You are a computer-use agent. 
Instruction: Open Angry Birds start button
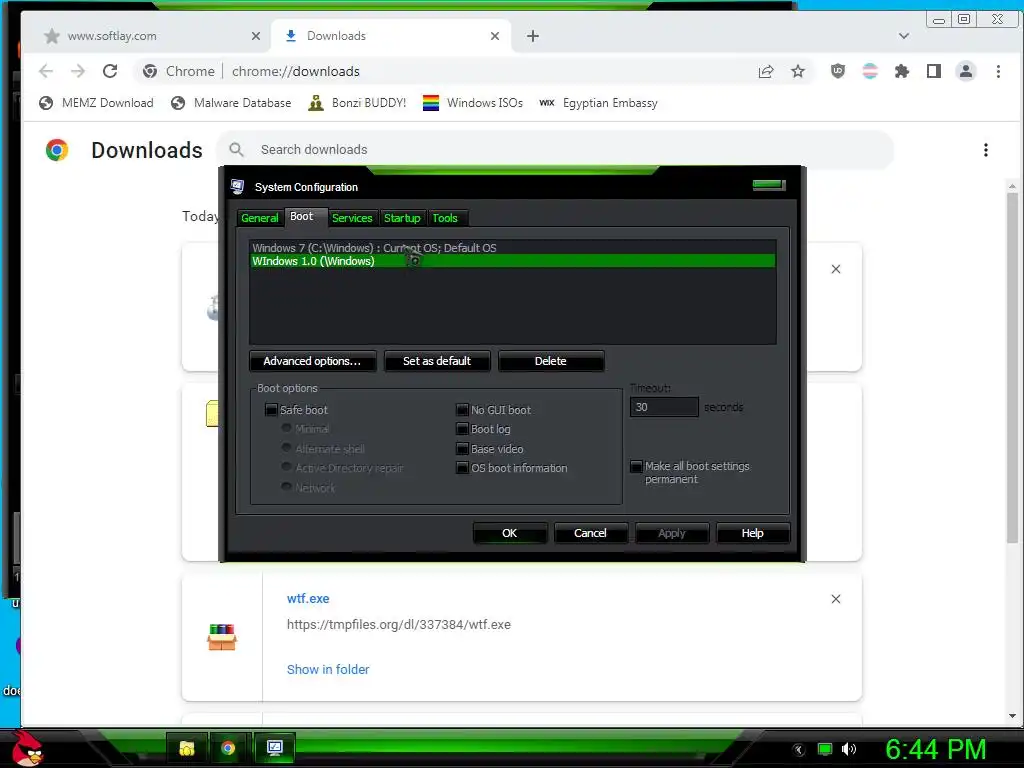(27, 748)
